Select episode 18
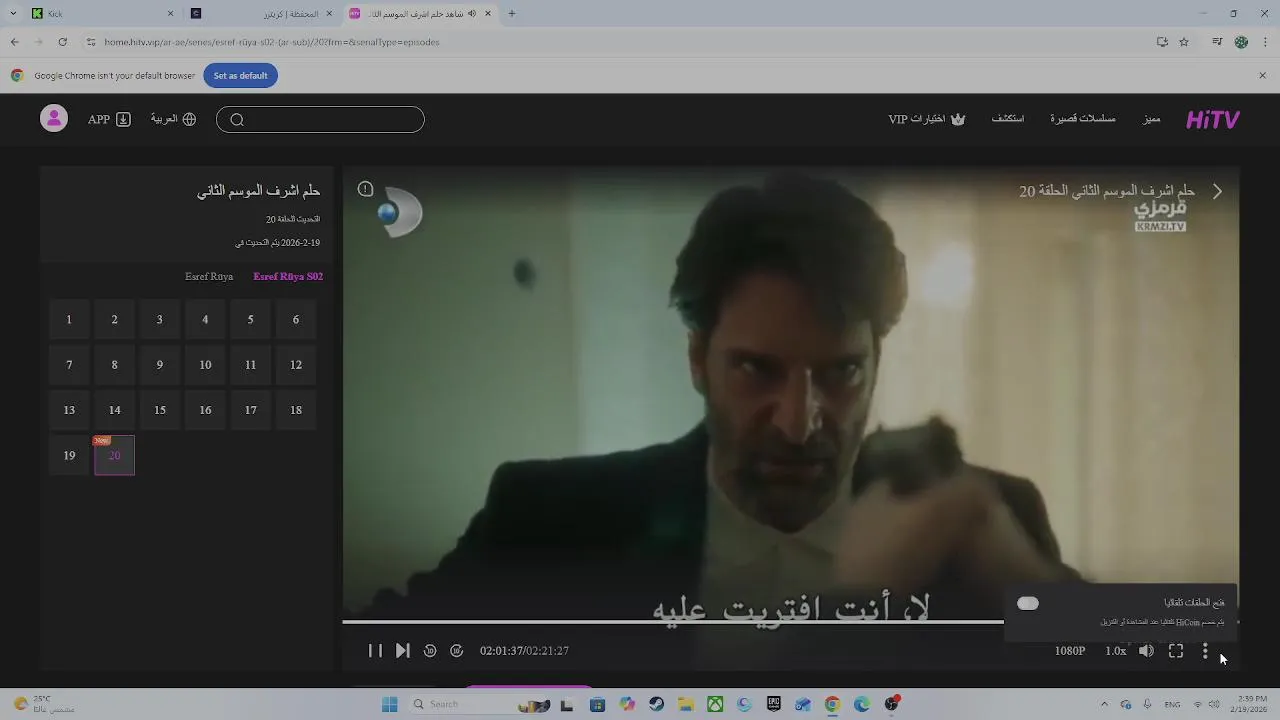Viewport: 1280px width, 720px height. tap(296, 410)
